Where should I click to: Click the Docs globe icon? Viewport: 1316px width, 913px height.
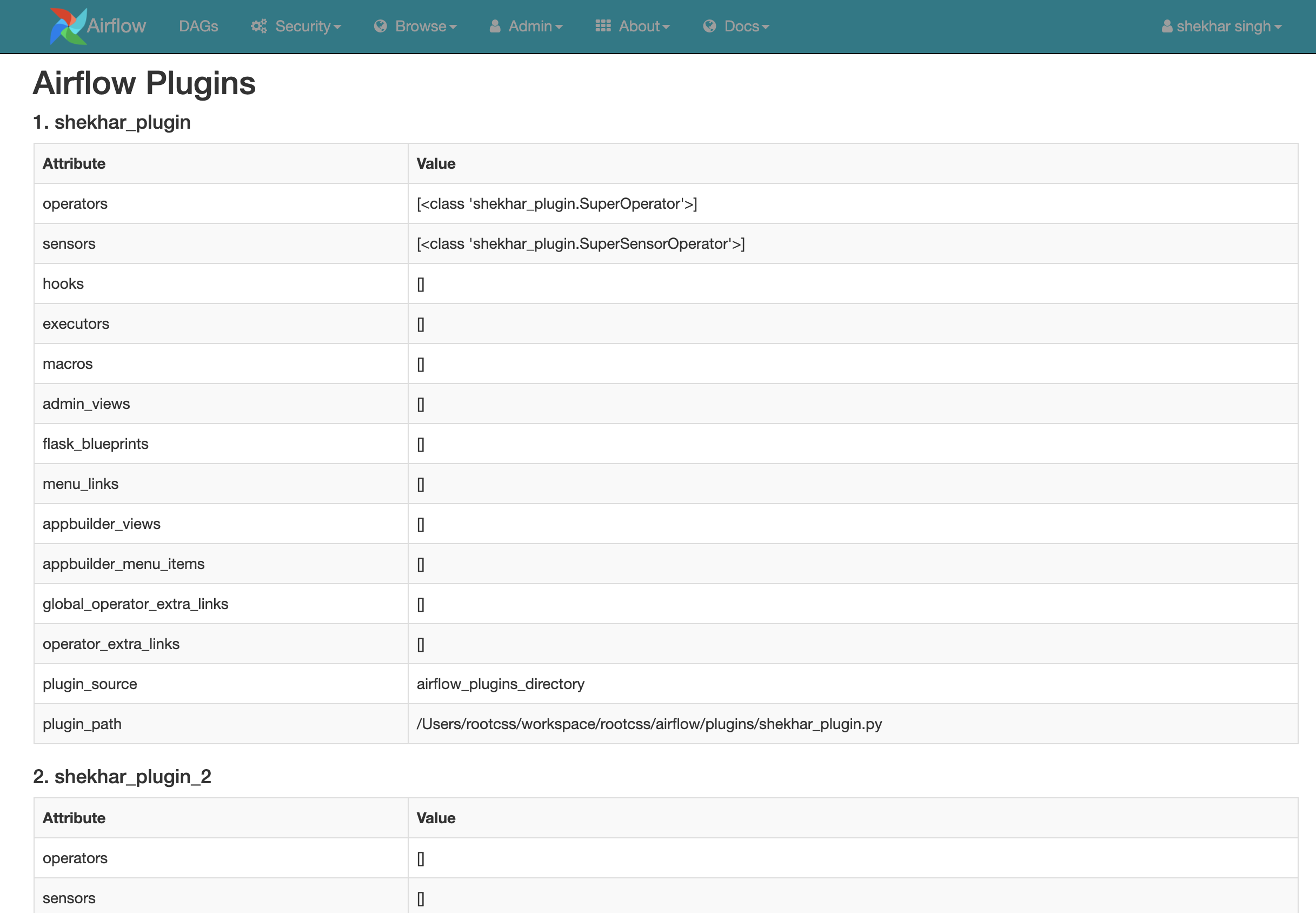click(x=709, y=27)
